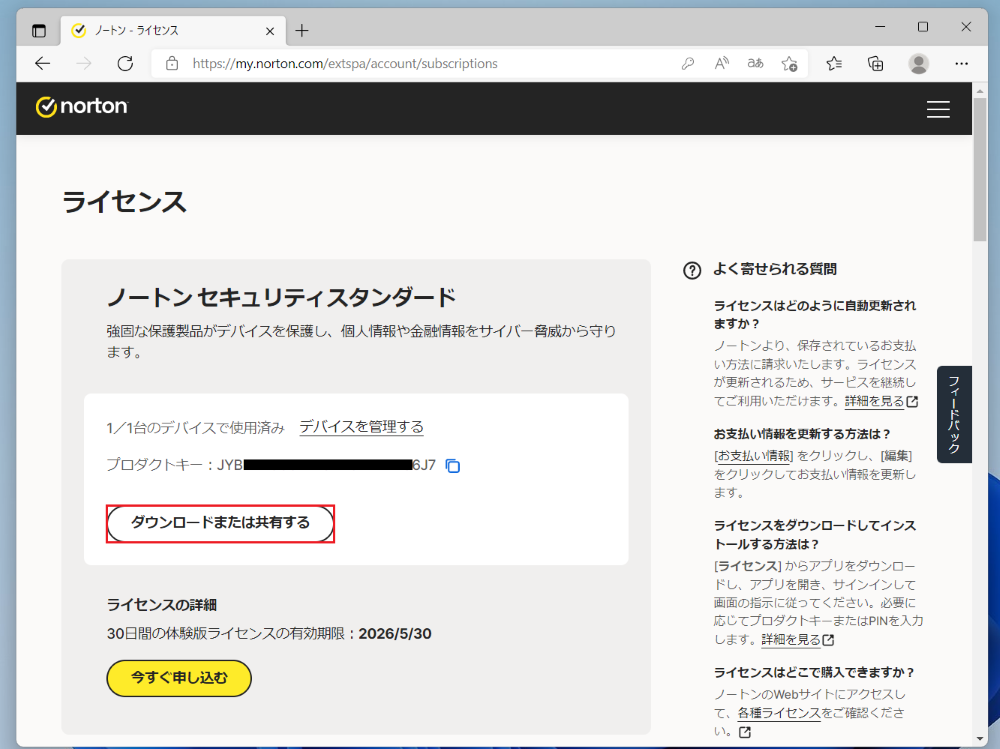Open the tab actions menu icon

pos(39,31)
